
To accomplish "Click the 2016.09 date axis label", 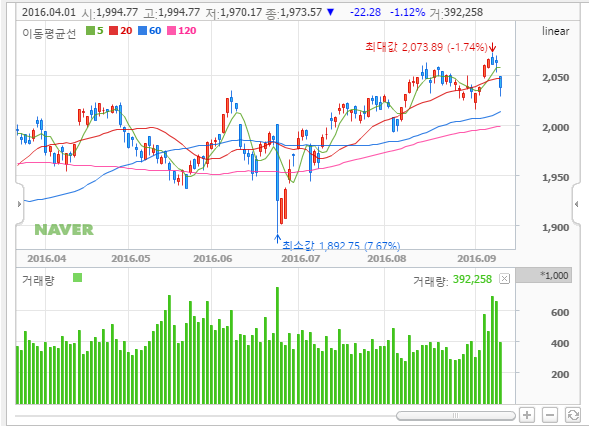I will point(477,259).
